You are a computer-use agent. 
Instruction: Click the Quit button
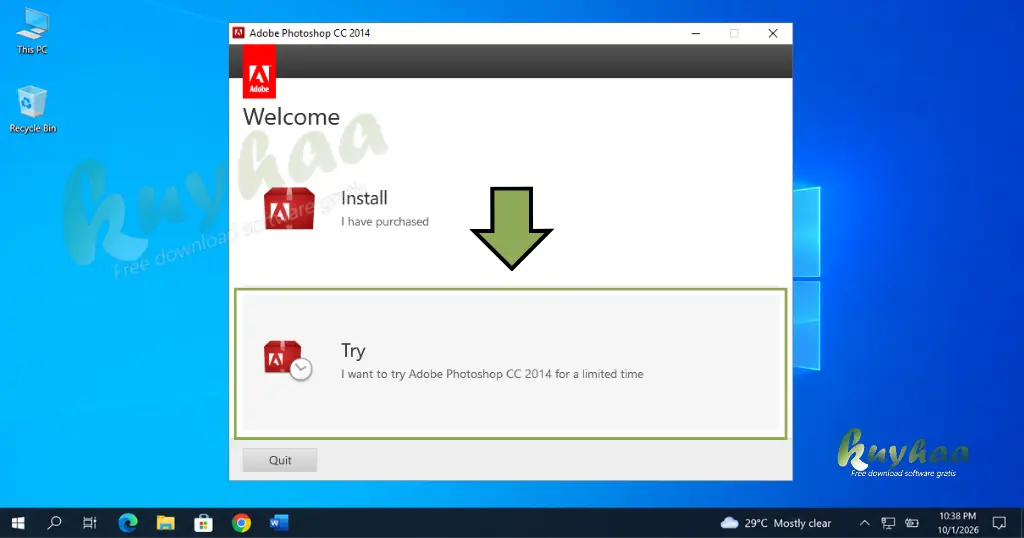280,460
